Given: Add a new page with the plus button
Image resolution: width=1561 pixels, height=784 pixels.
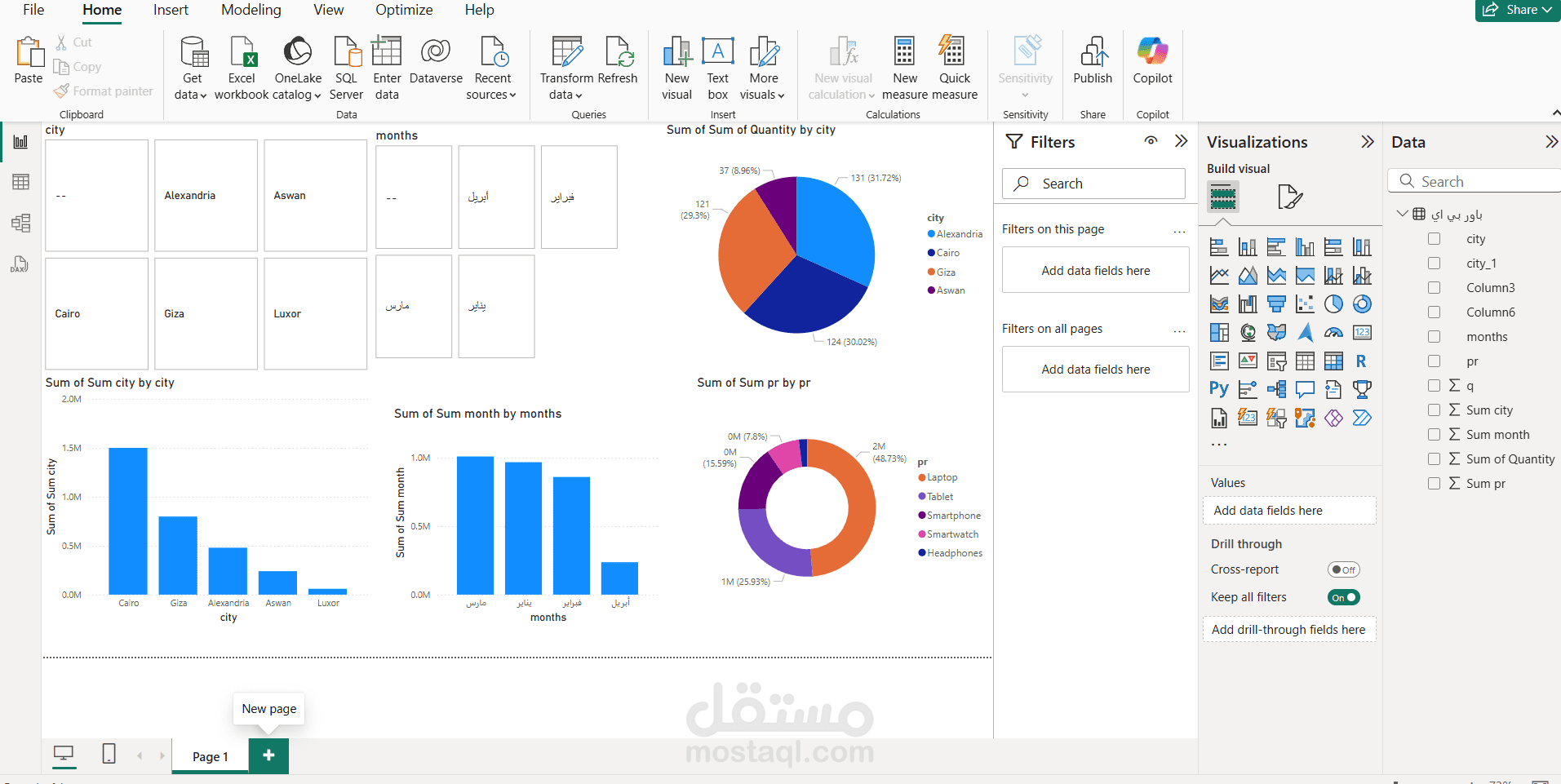Looking at the screenshot, I should click(x=268, y=755).
